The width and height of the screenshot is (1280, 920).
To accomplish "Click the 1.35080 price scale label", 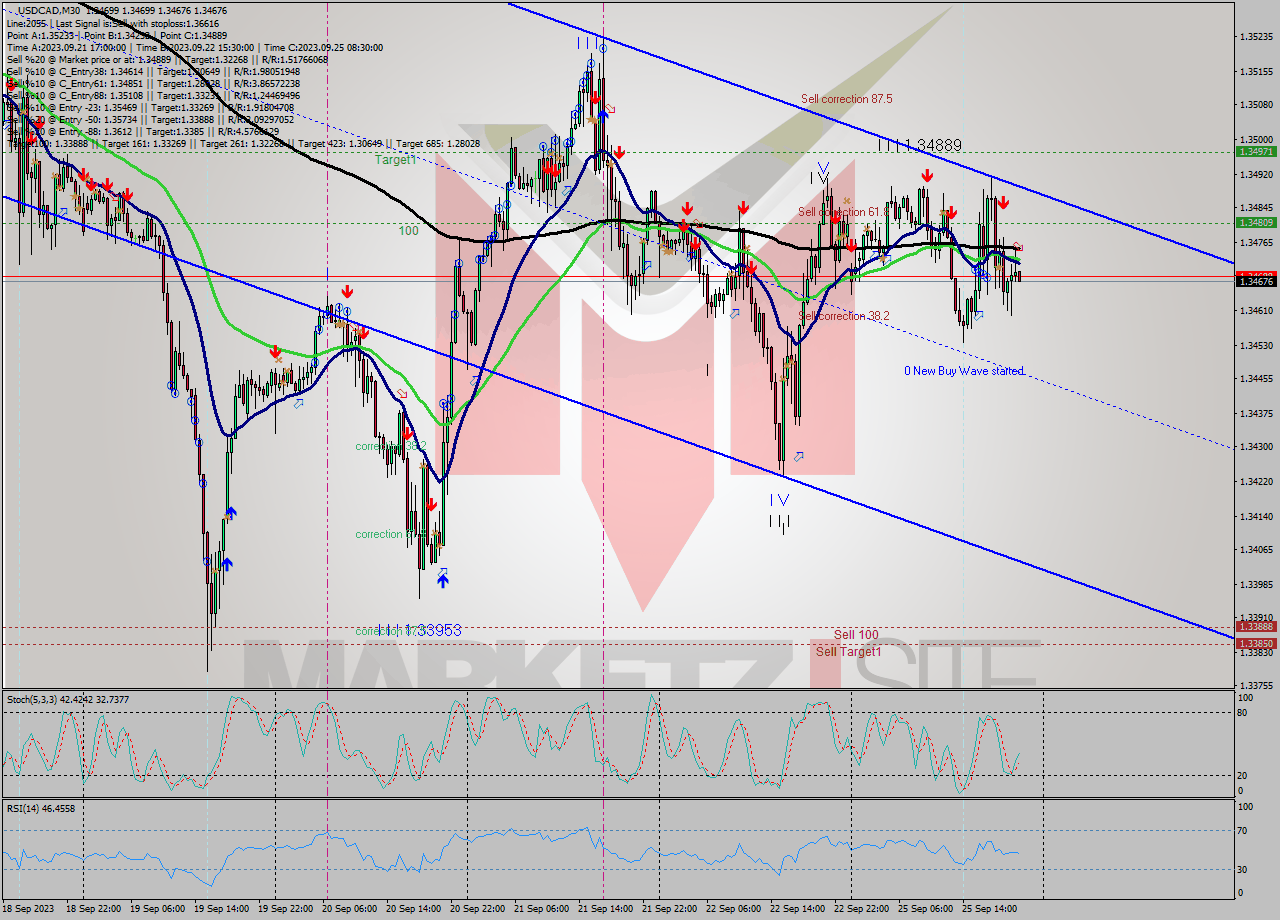I will tap(1256, 105).
